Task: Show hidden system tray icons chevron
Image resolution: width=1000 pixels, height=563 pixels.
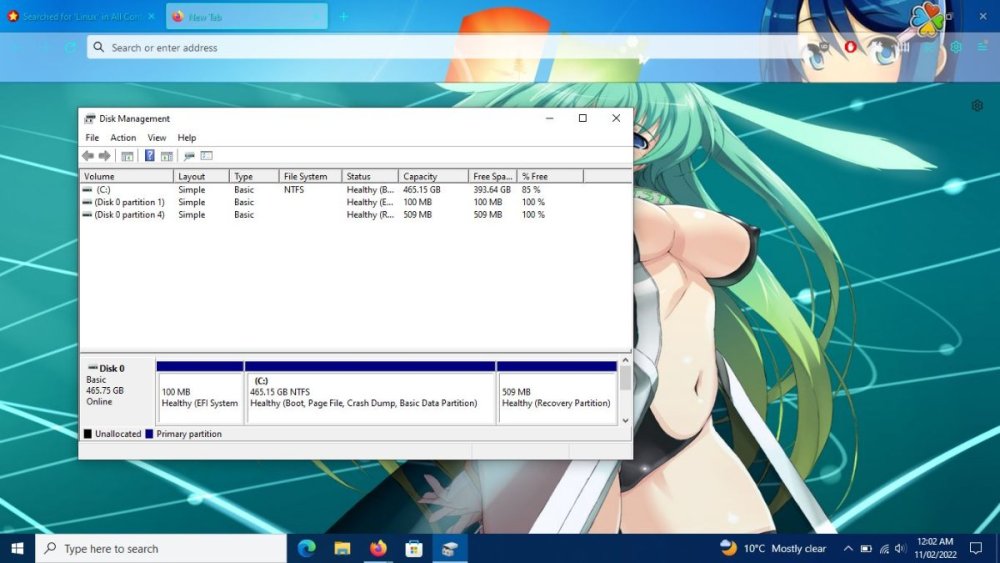Action: point(848,549)
